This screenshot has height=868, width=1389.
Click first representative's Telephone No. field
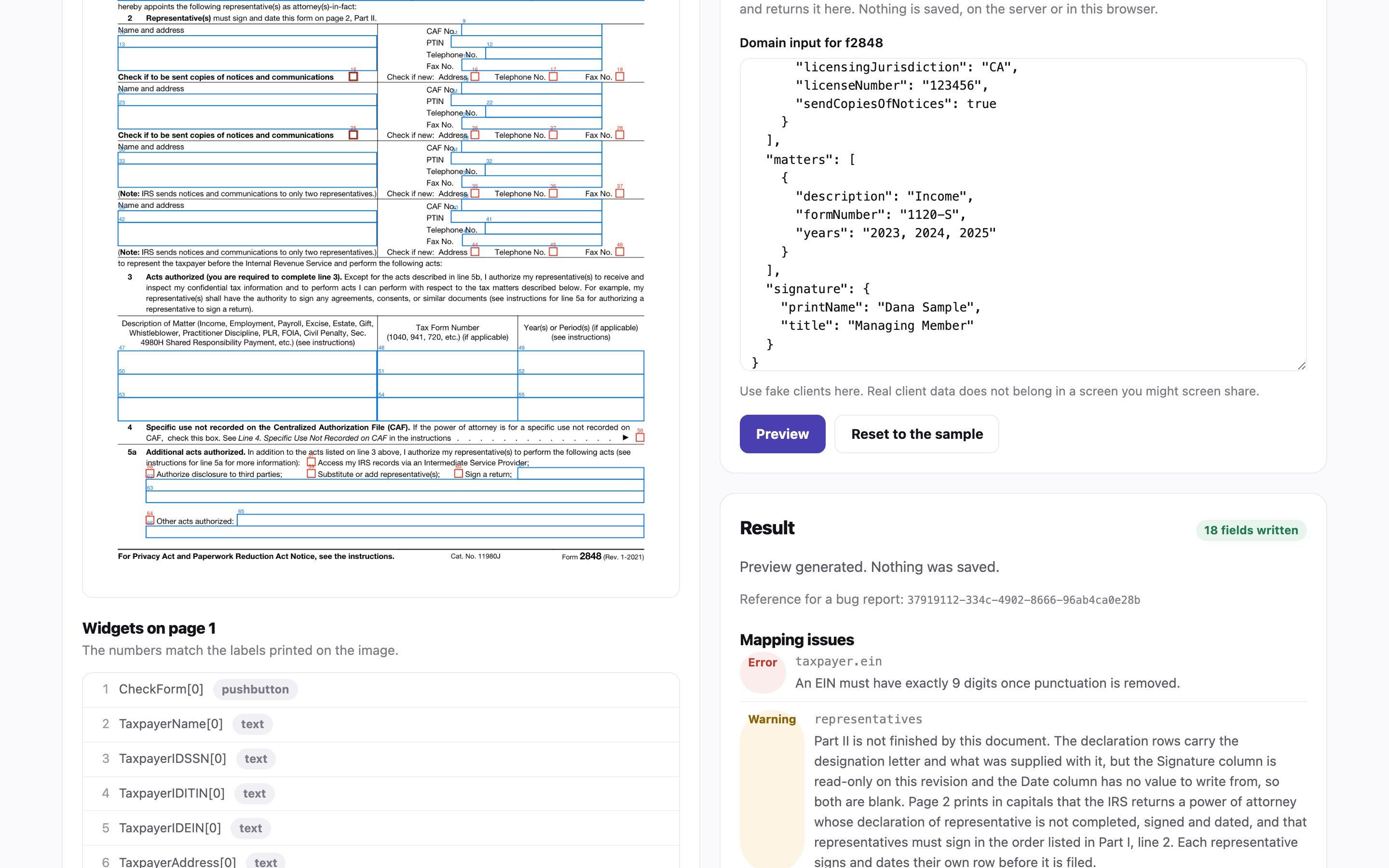pos(544,54)
